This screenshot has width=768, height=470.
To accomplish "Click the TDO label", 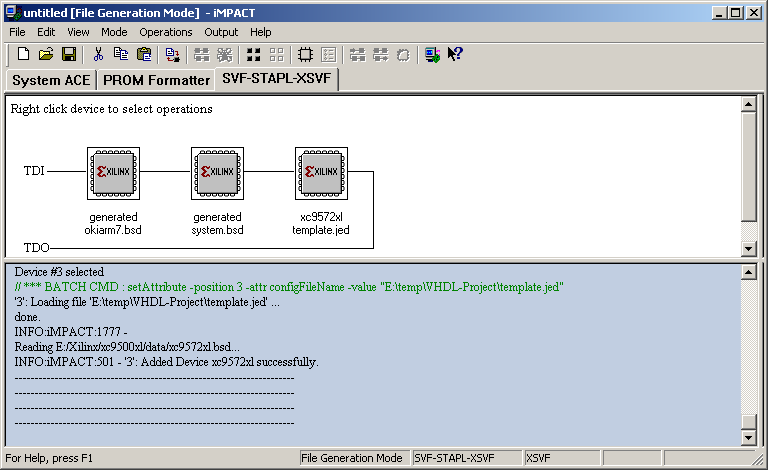I will (37, 248).
